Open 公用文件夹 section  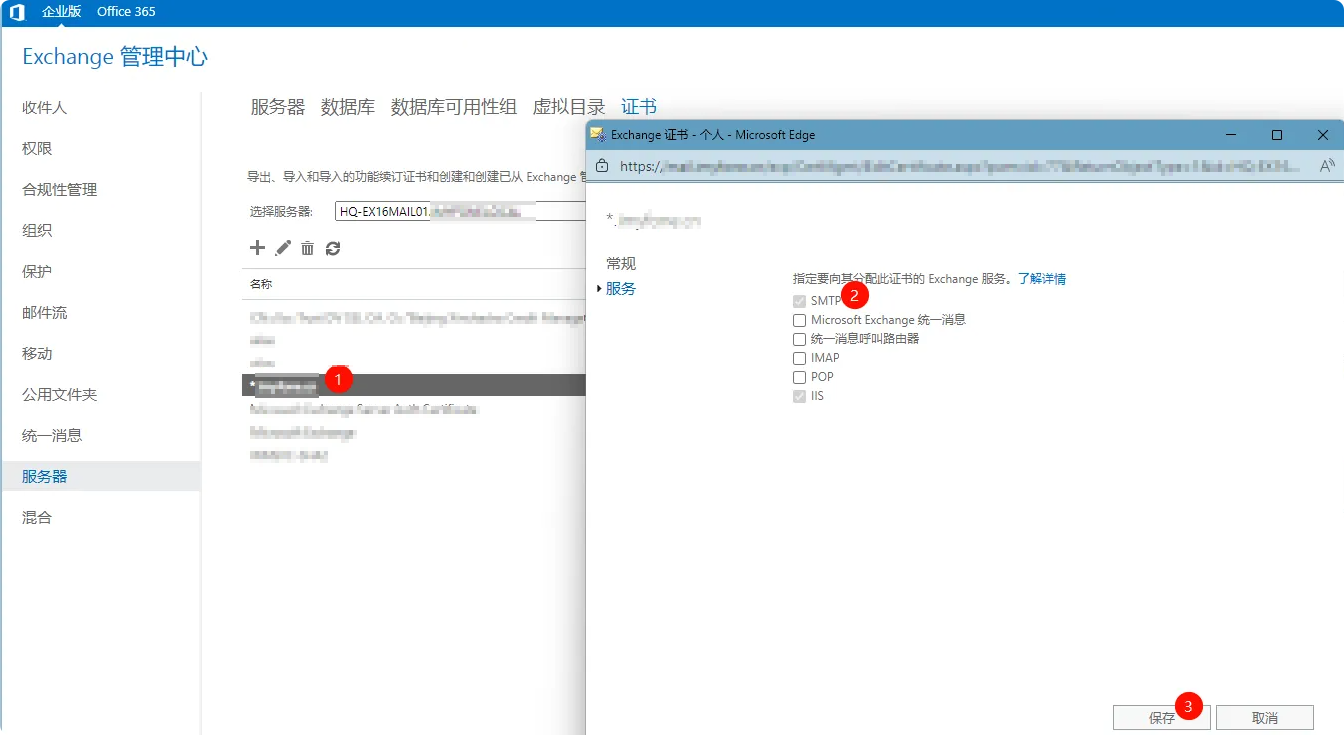pyautogui.click(x=60, y=394)
